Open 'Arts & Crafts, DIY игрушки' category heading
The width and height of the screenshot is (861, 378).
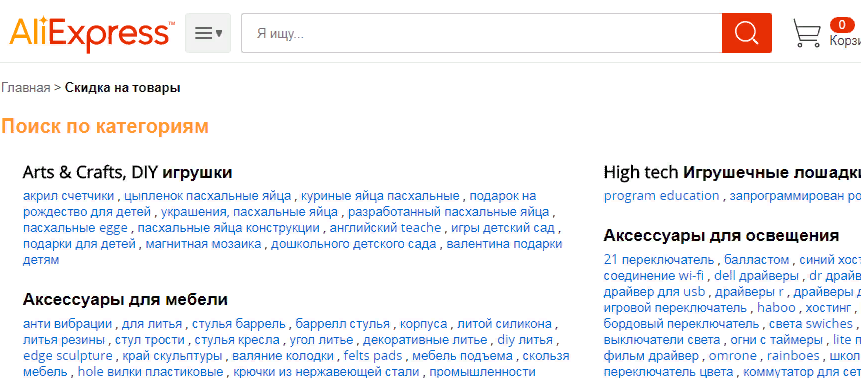pyautogui.click(x=127, y=173)
